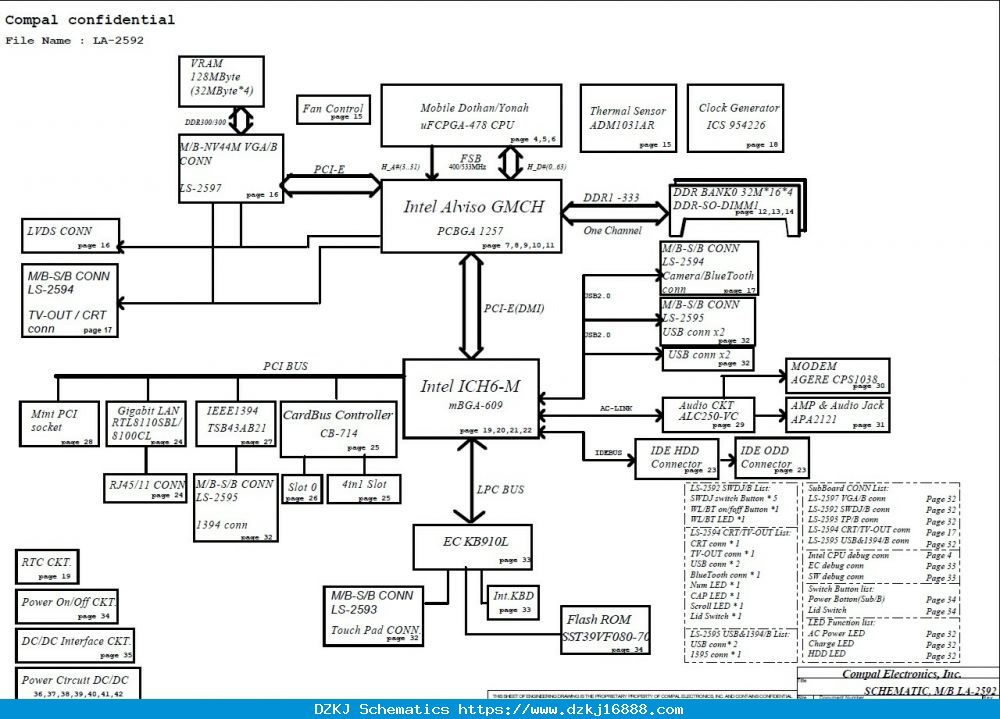The width and height of the screenshot is (1000, 719).
Task: Select the M/B-S/B CONN LS-2595 USB conn x2 block
Action: point(708,322)
